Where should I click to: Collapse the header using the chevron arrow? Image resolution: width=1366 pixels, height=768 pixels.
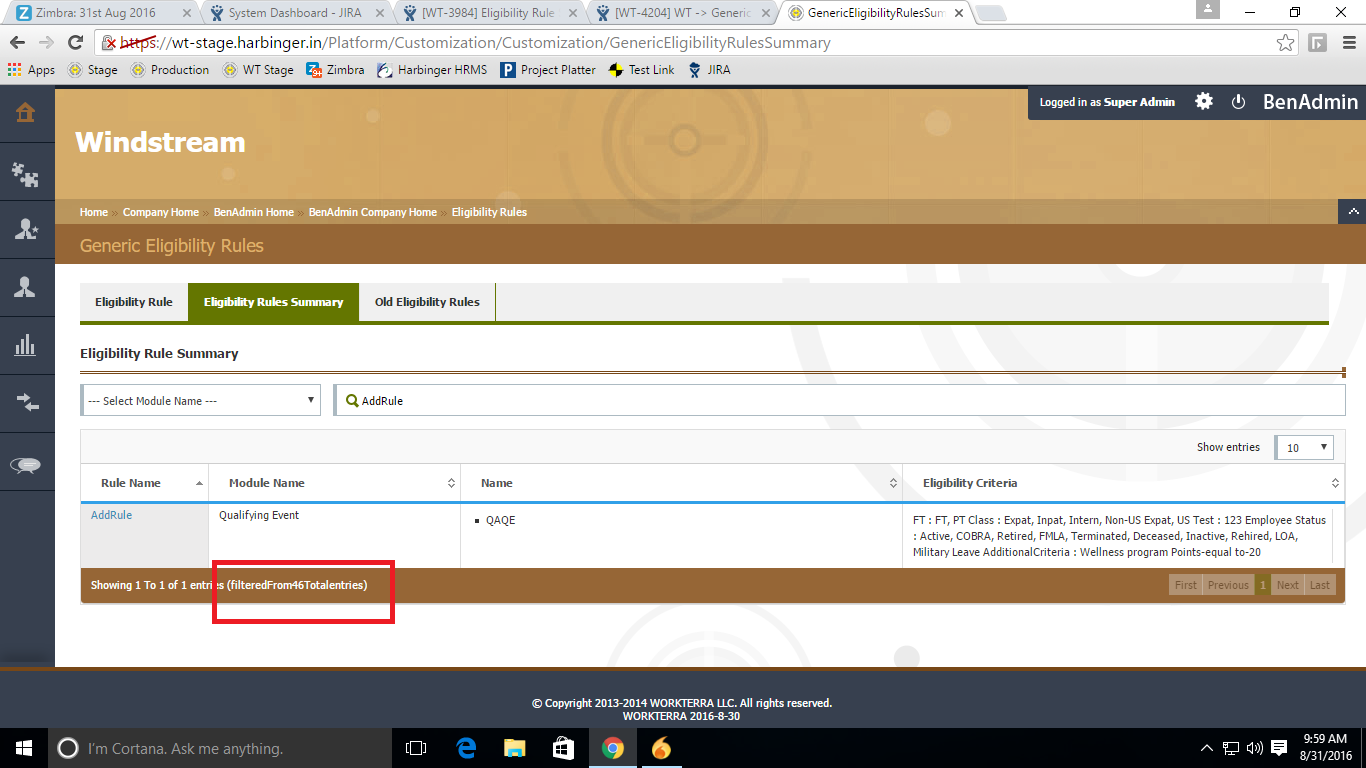(x=1352, y=212)
